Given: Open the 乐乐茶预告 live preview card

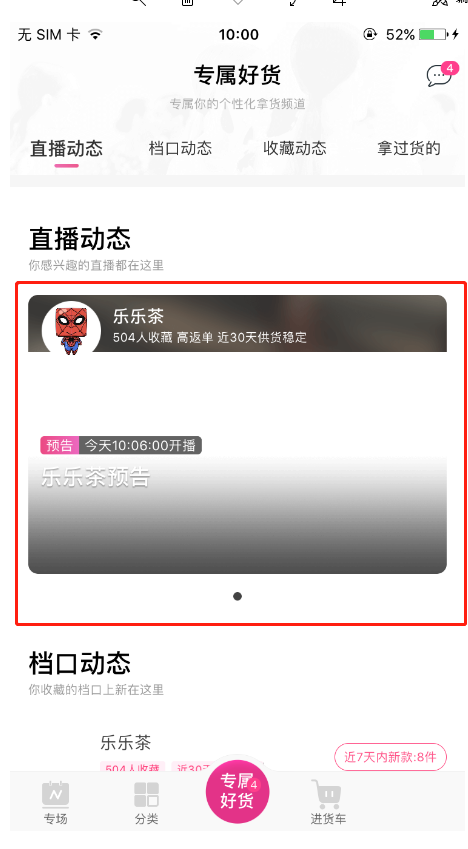Looking at the screenshot, I should coord(237,434).
